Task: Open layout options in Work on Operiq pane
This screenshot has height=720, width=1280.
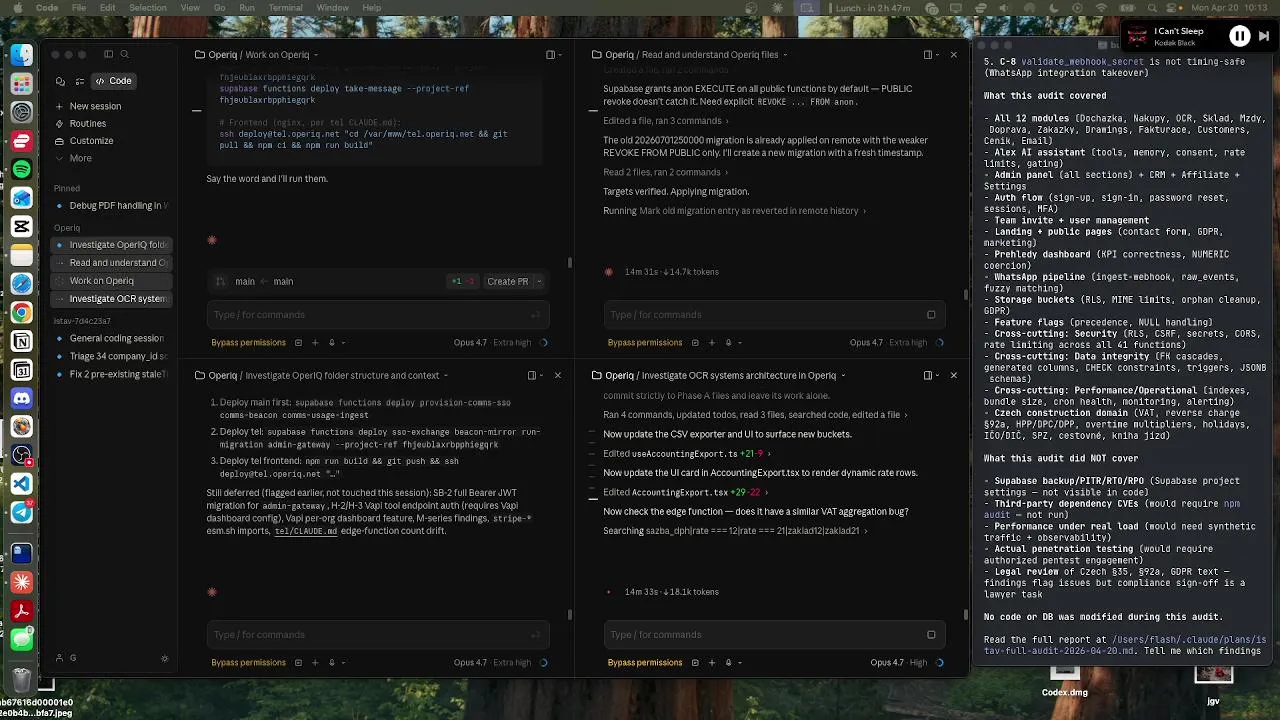Action: click(x=553, y=55)
